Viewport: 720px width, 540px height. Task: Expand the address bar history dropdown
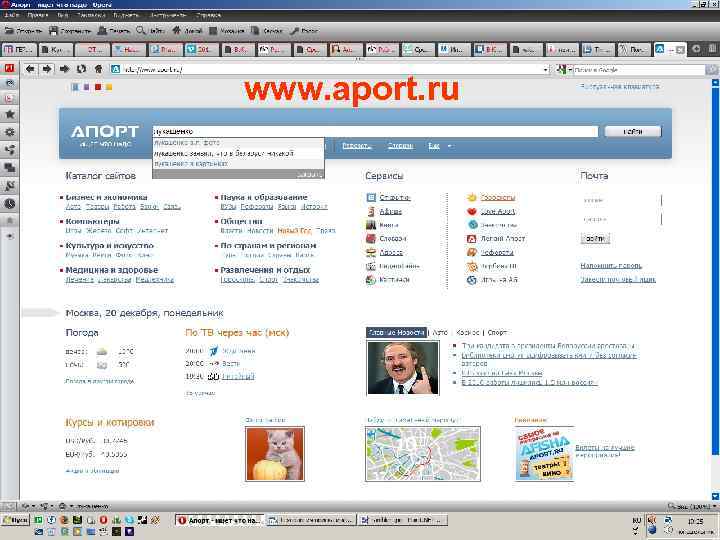click(x=546, y=70)
